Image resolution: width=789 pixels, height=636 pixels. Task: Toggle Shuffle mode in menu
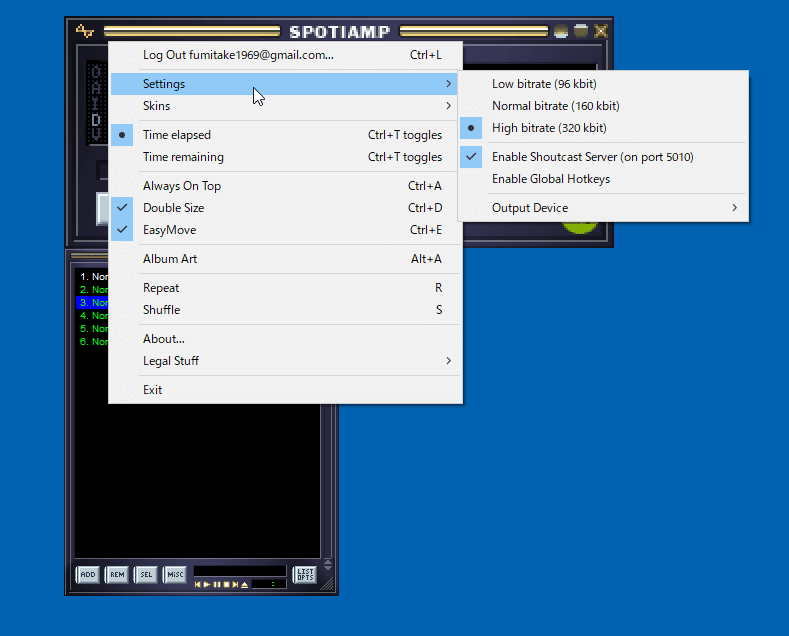pos(285,309)
